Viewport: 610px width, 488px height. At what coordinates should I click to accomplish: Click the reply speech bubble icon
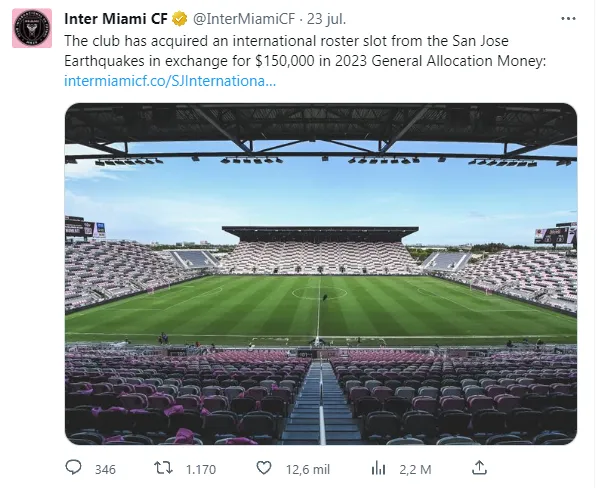(73, 467)
